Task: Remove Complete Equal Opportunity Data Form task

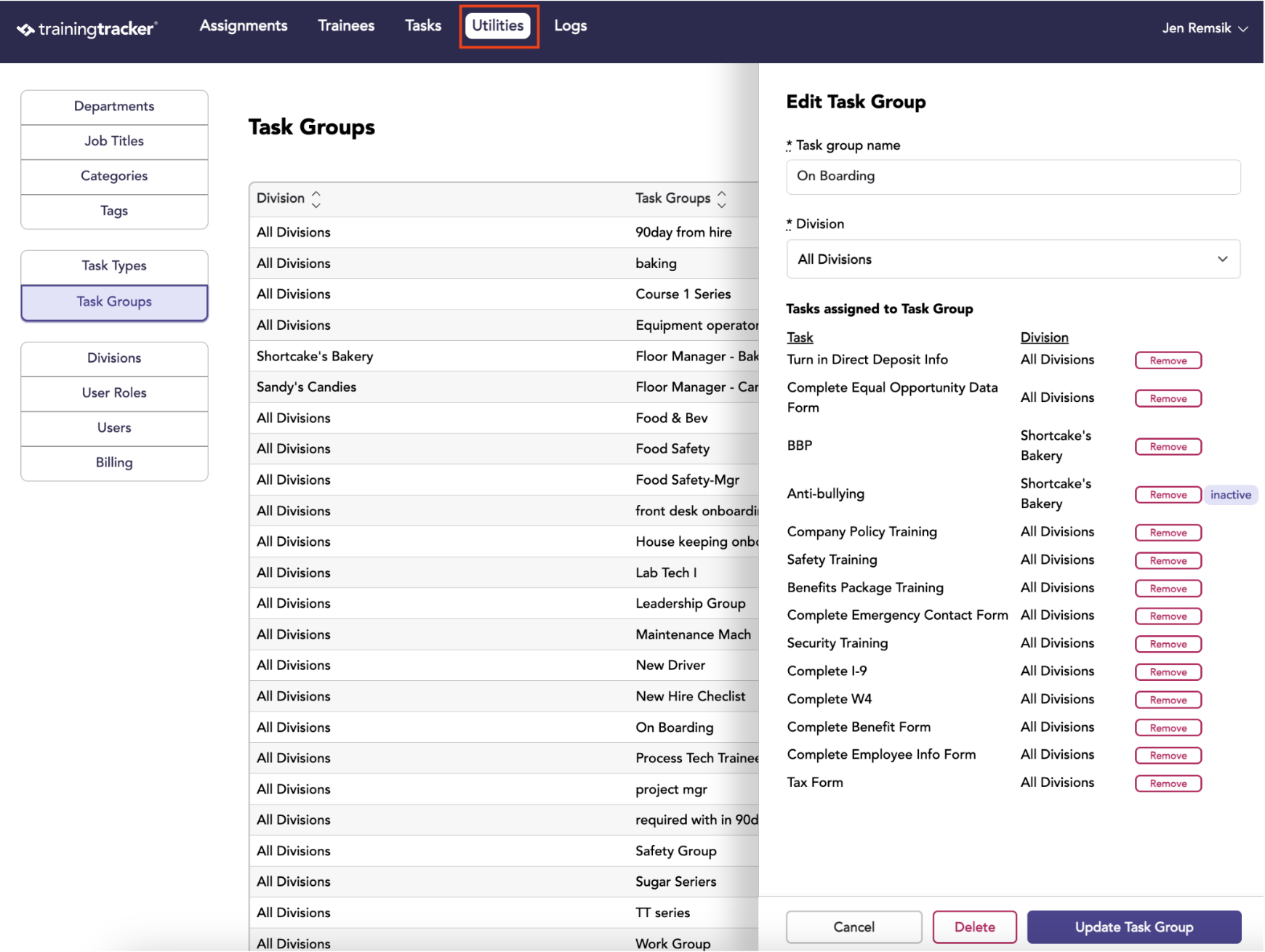Action: 1168,398
